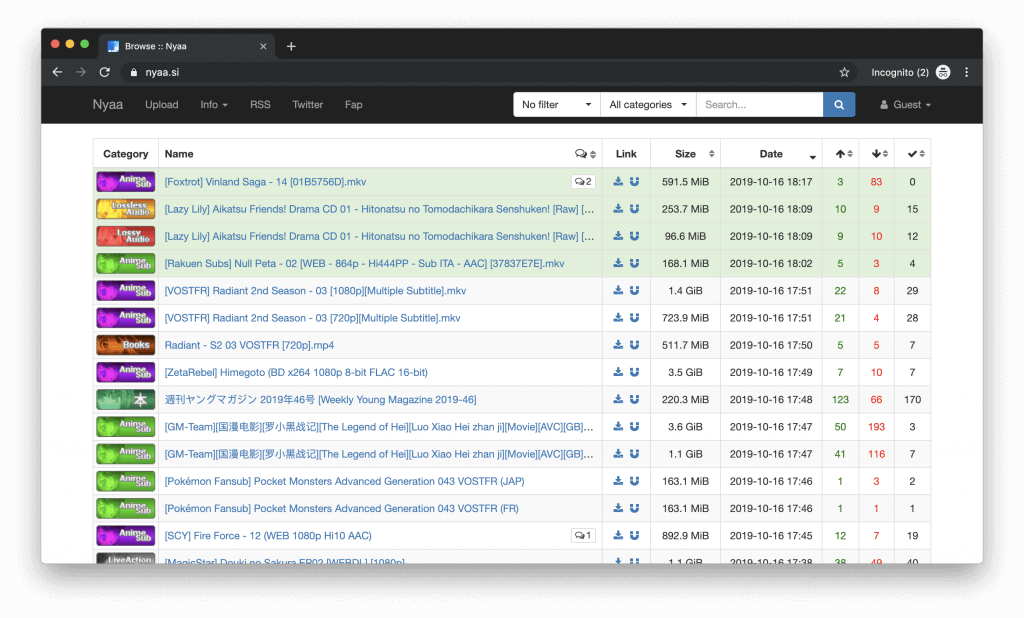Open magnet link for Radiant S2 03 VOSTFR mp4
The image size is (1024, 618).
tap(634, 345)
